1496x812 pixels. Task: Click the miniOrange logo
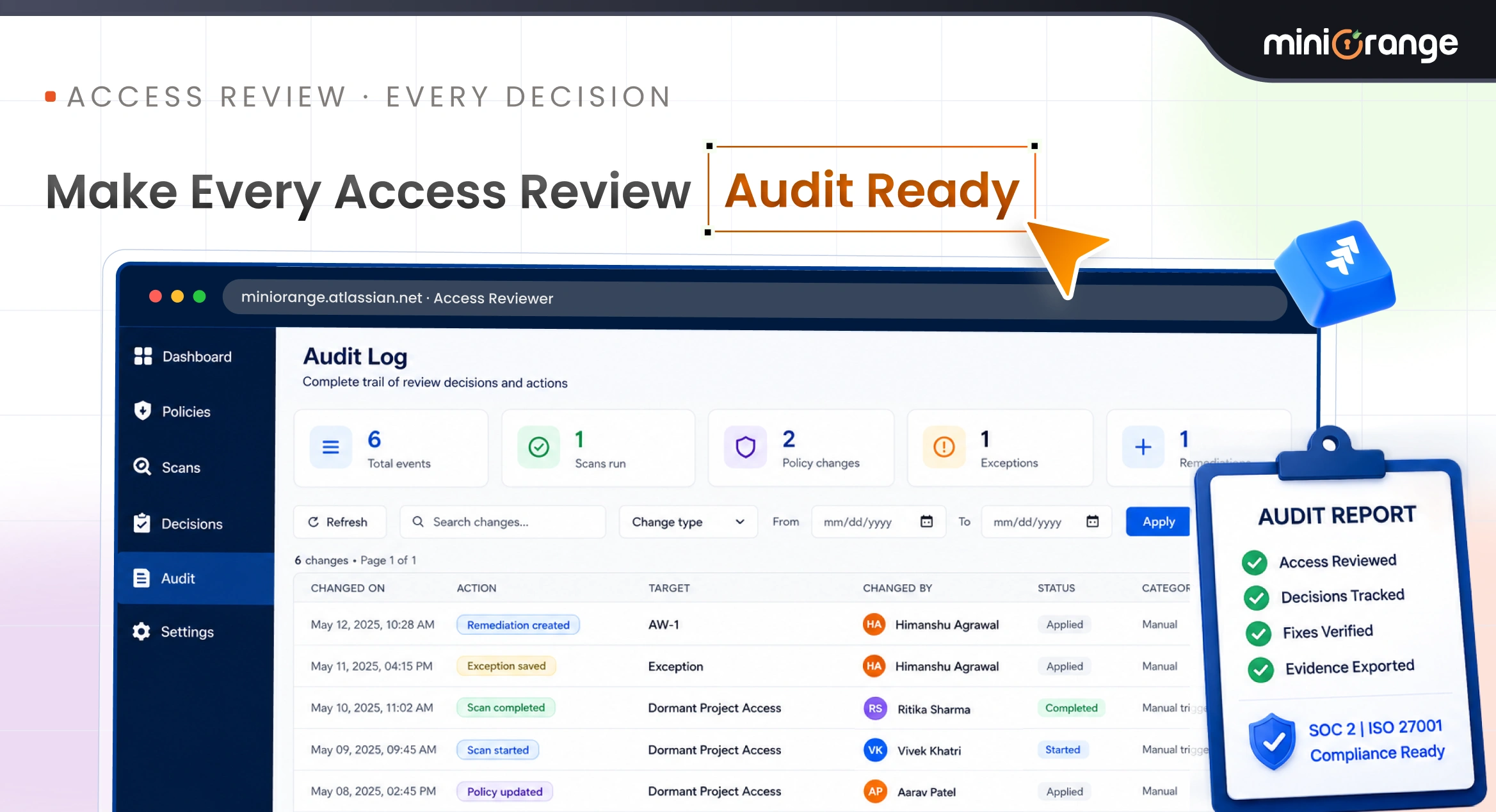pos(1360,45)
